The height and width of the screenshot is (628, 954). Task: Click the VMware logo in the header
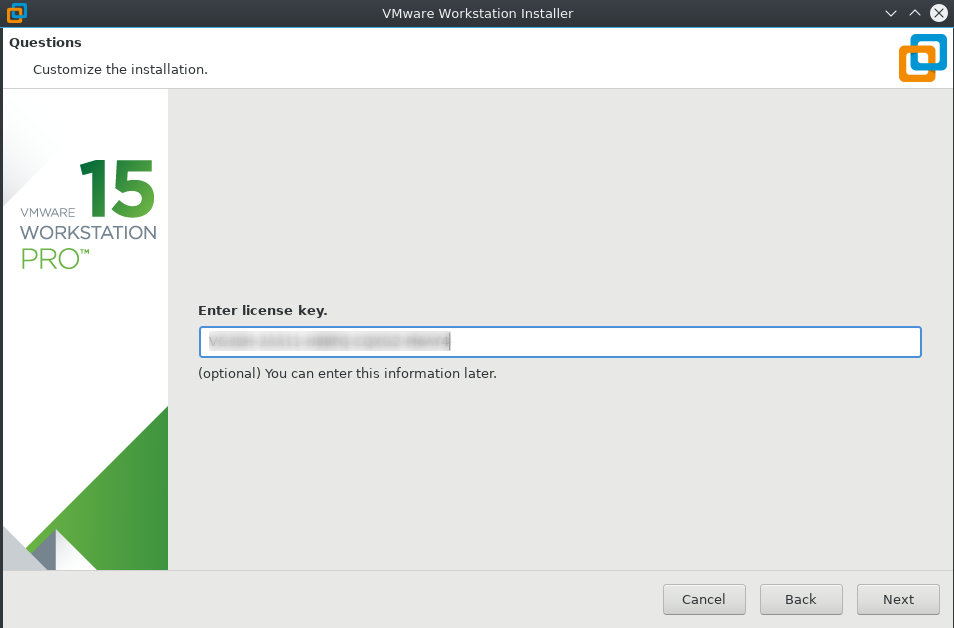[x=921, y=57]
